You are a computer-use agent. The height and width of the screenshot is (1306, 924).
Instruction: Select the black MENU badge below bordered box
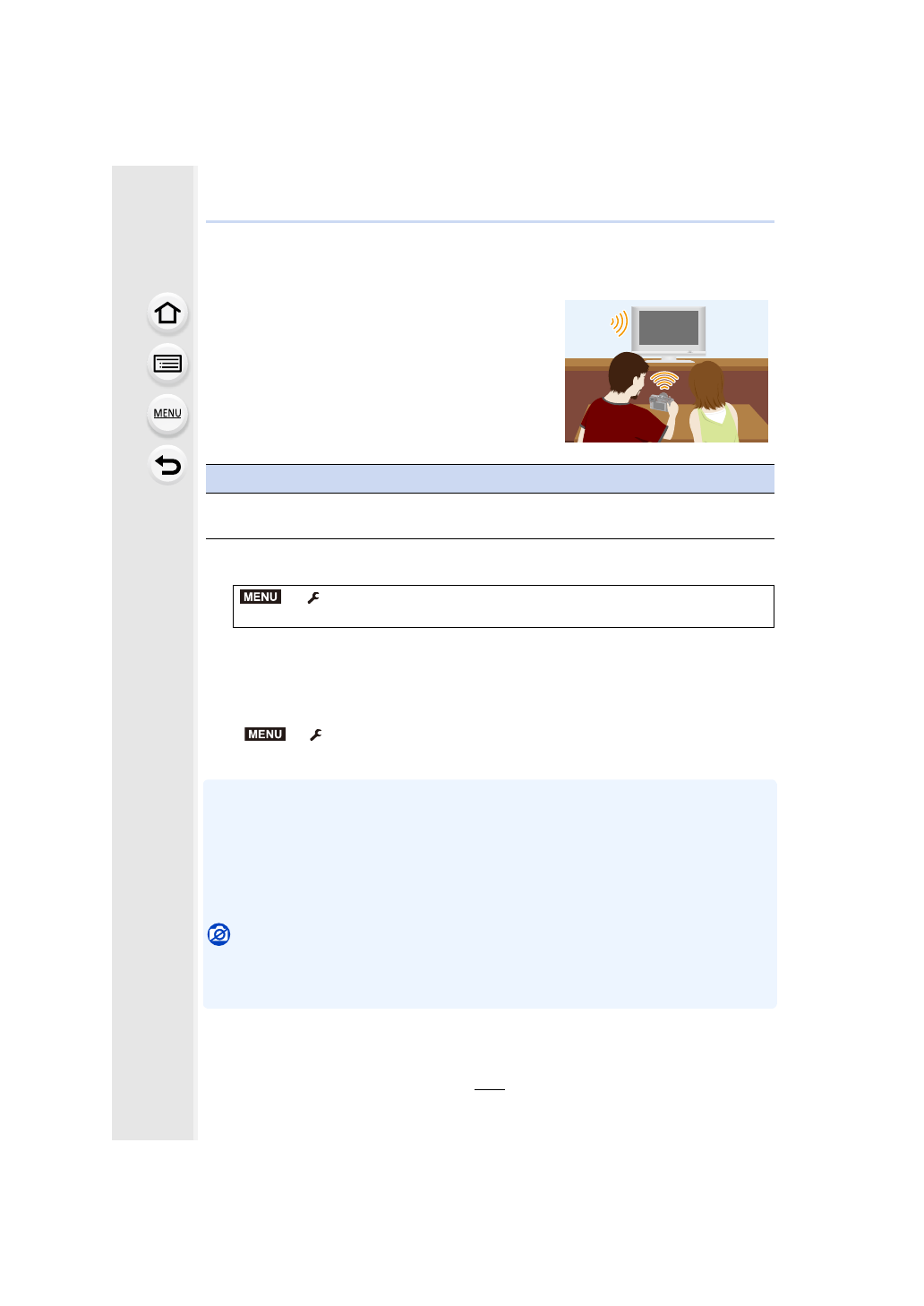pyautogui.click(x=265, y=735)
